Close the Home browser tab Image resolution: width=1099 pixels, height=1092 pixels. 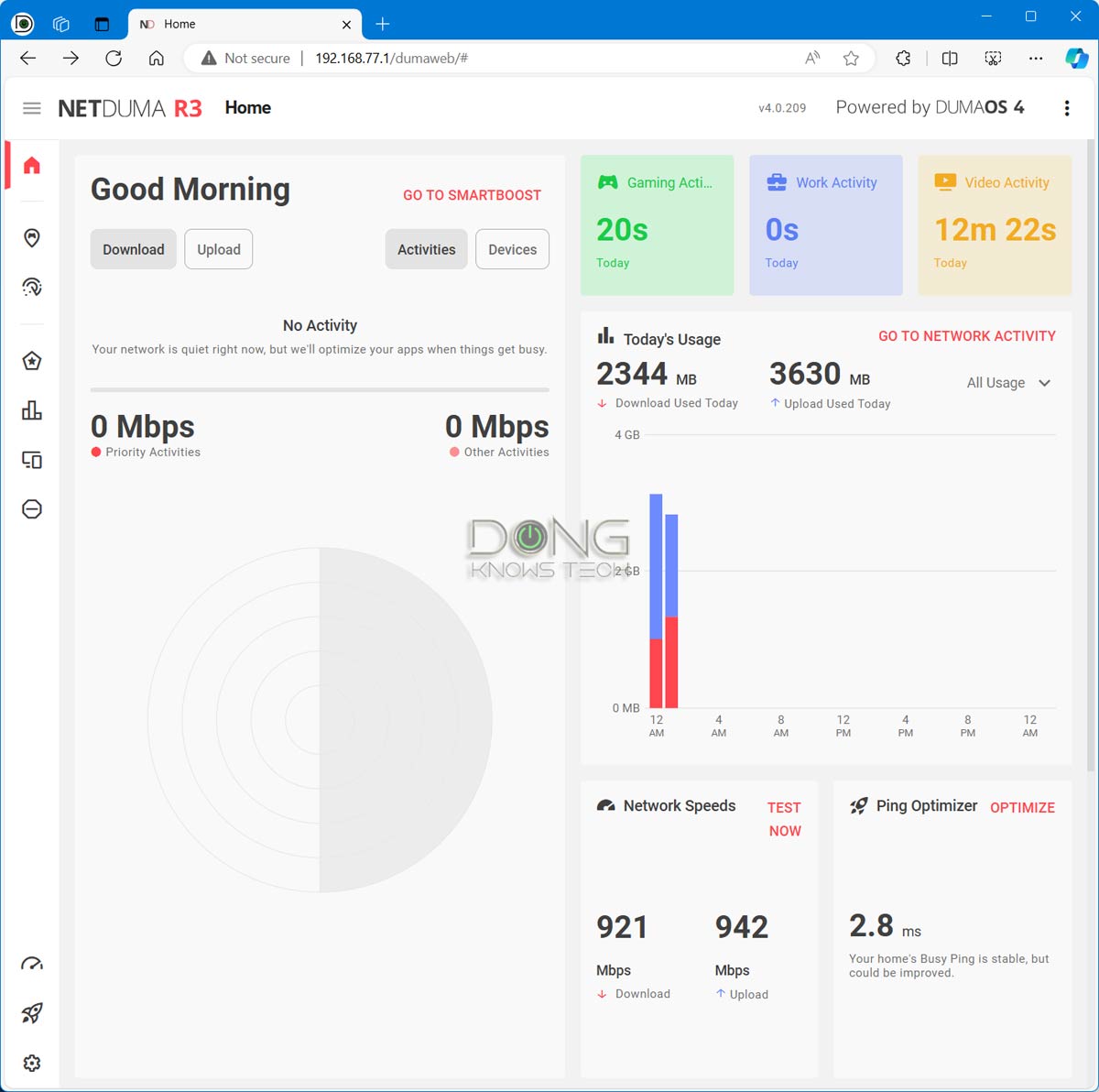[x=346, y=25]
